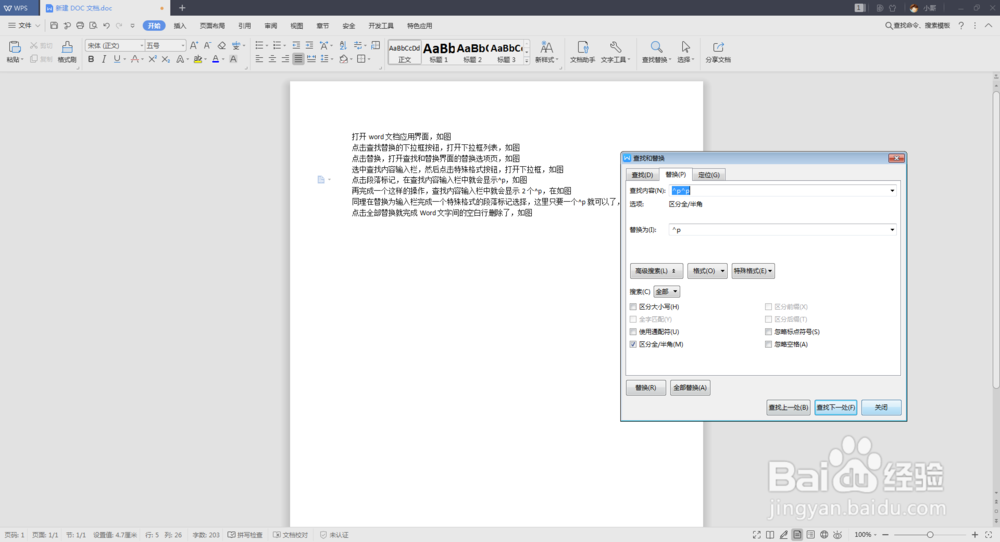This screenshot has height=542, width=1000.
Task: Open the 格式(O) dropdown button
Action: click(x=707, y=271)
